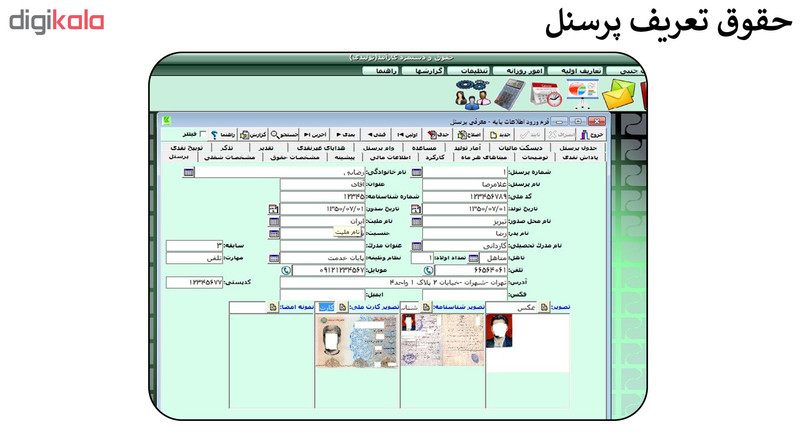Screen dimensions: 800x437
Task: Switch to the هدایای غیرنقدی tab
Action: [x=321, y=147]
